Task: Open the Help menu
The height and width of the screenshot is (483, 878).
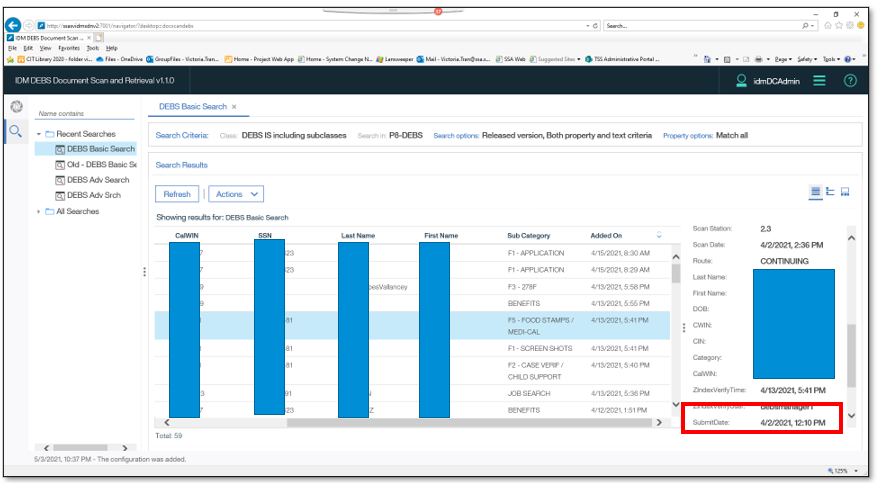Action: tap(112, 48)
